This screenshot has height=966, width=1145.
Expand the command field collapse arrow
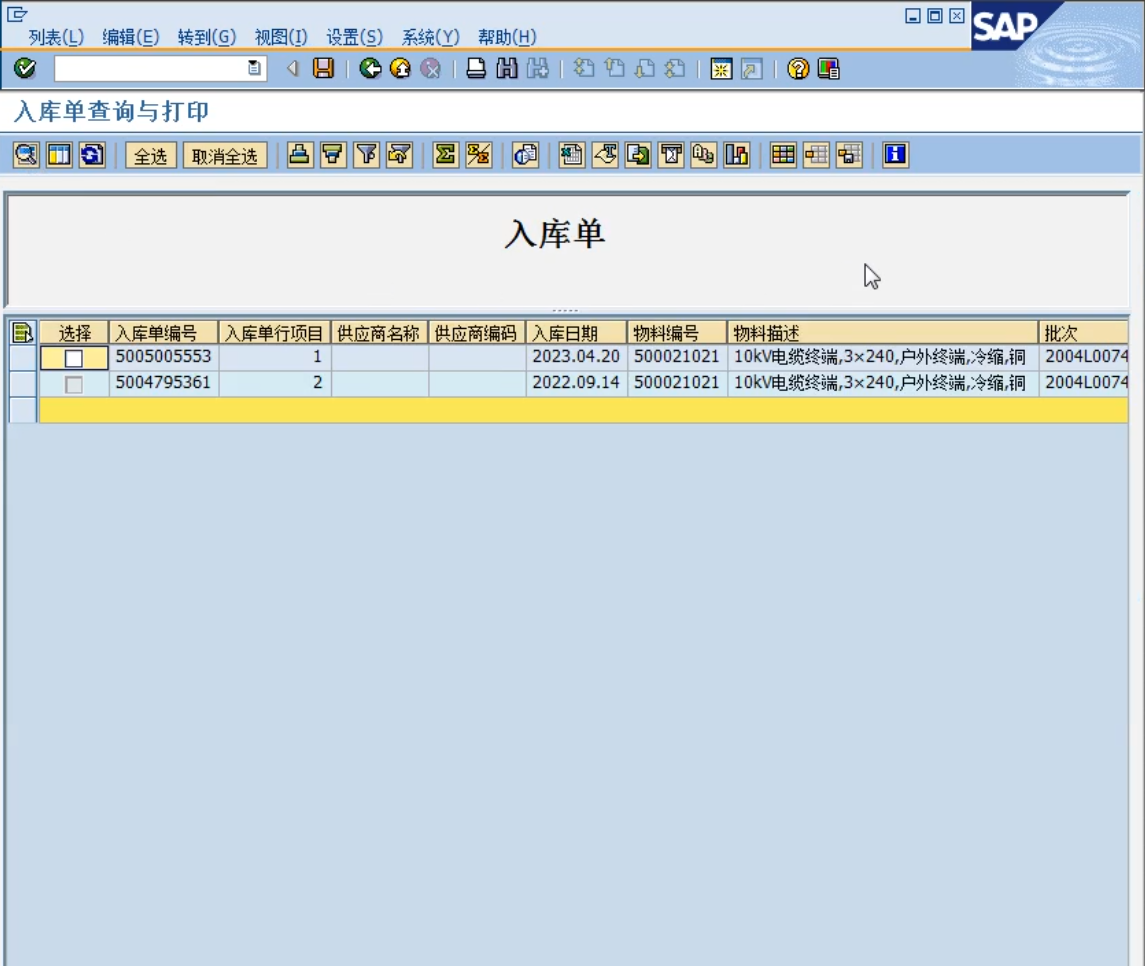click(x=293, y=68)
